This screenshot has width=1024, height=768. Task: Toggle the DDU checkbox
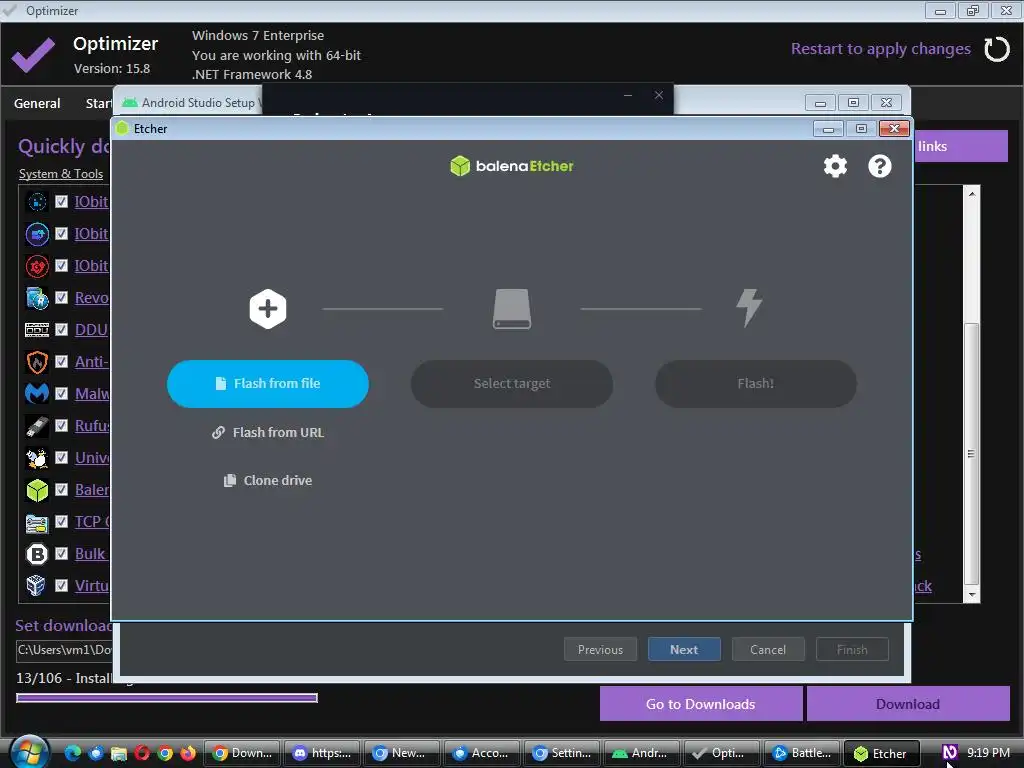(x=61, y=329)
